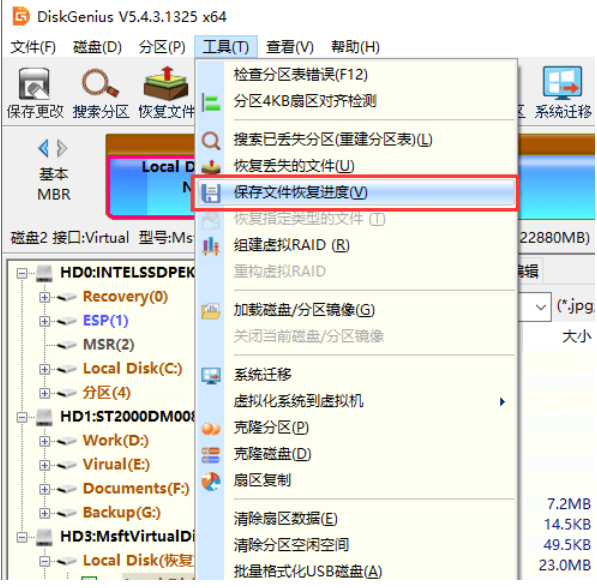This screenshot has width=597, height=588.
Task: Click the pie icon beside 扇区复制
Action: [x=211, y=481]
